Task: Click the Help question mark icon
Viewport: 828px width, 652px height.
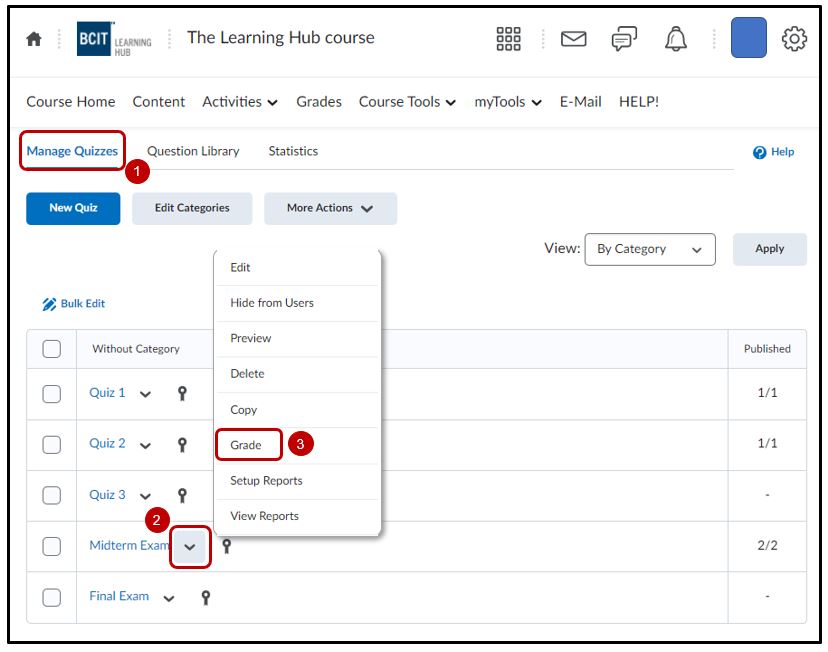Action: pyautogui.click(x=760, y=152)
